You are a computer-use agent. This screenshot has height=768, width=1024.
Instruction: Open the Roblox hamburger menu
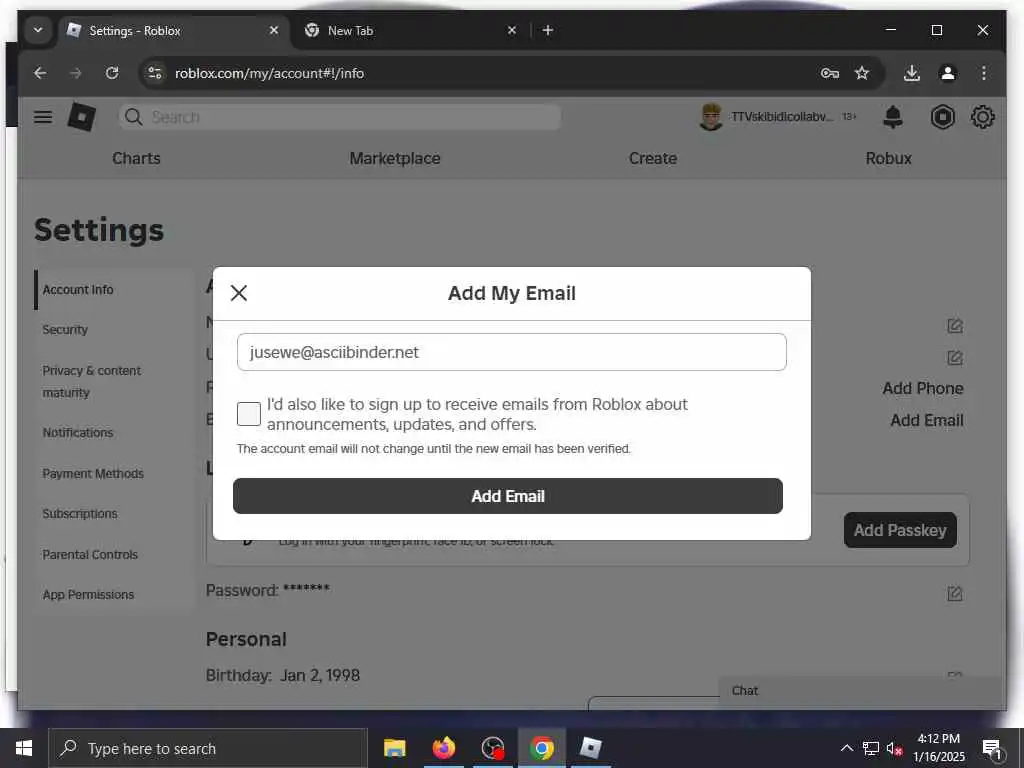pyautogui.click(x=43, y=117)
